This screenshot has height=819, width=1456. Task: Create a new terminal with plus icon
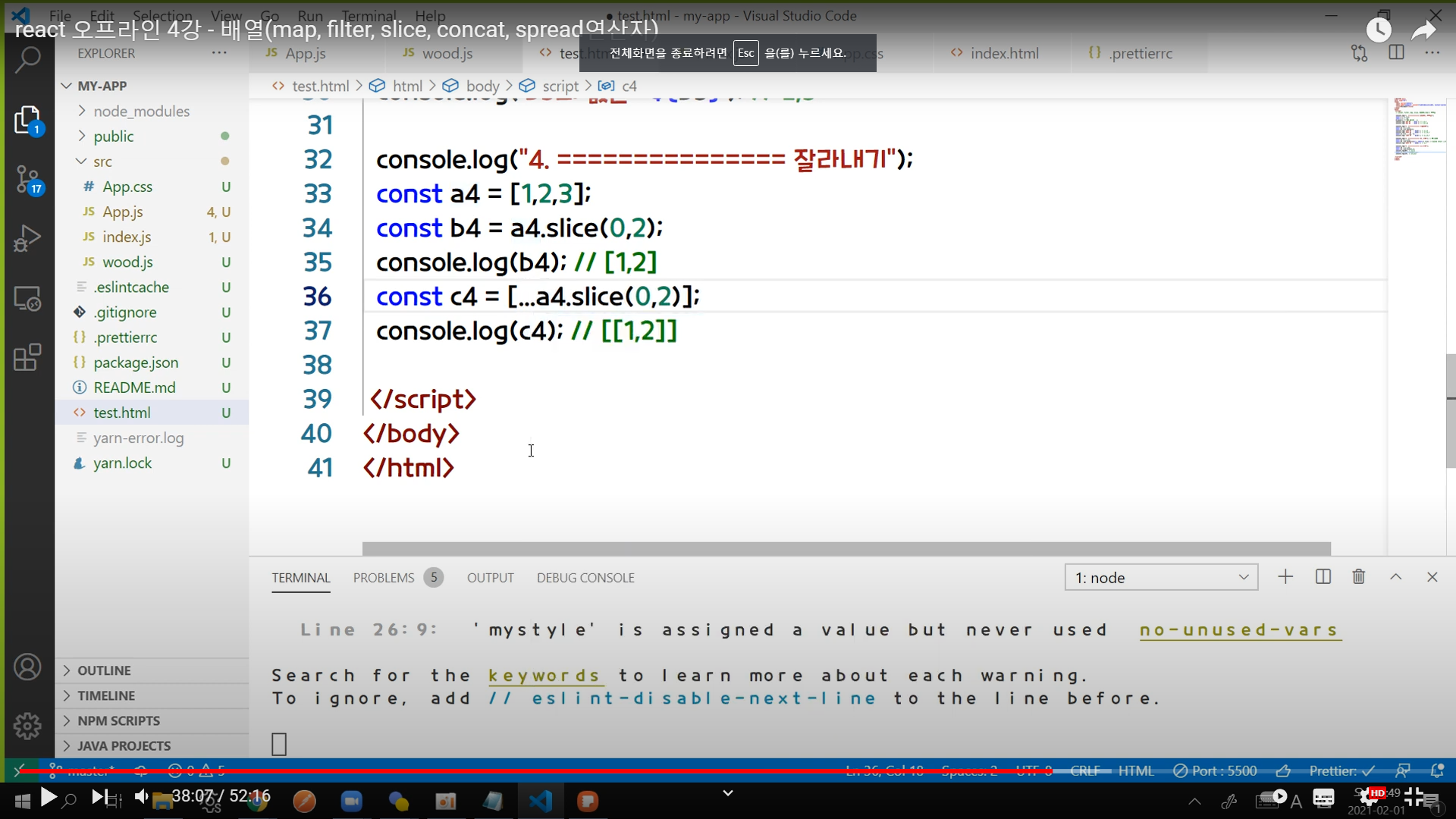(x=1285, y=577)
